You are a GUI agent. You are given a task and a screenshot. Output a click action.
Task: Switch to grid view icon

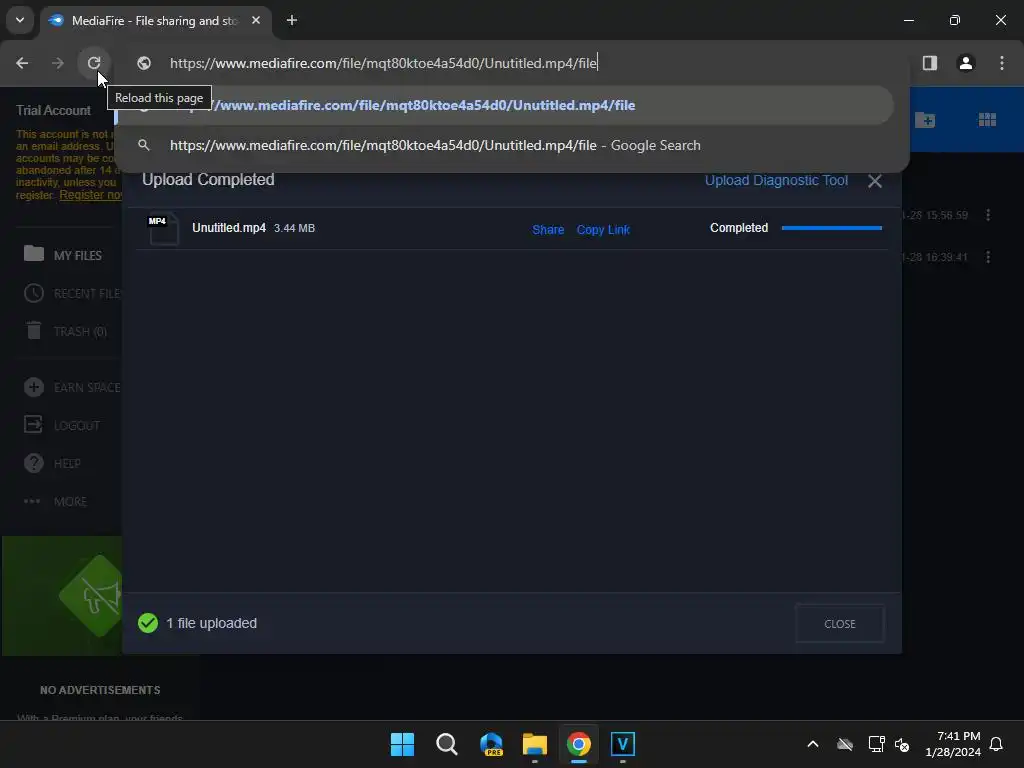987,120
